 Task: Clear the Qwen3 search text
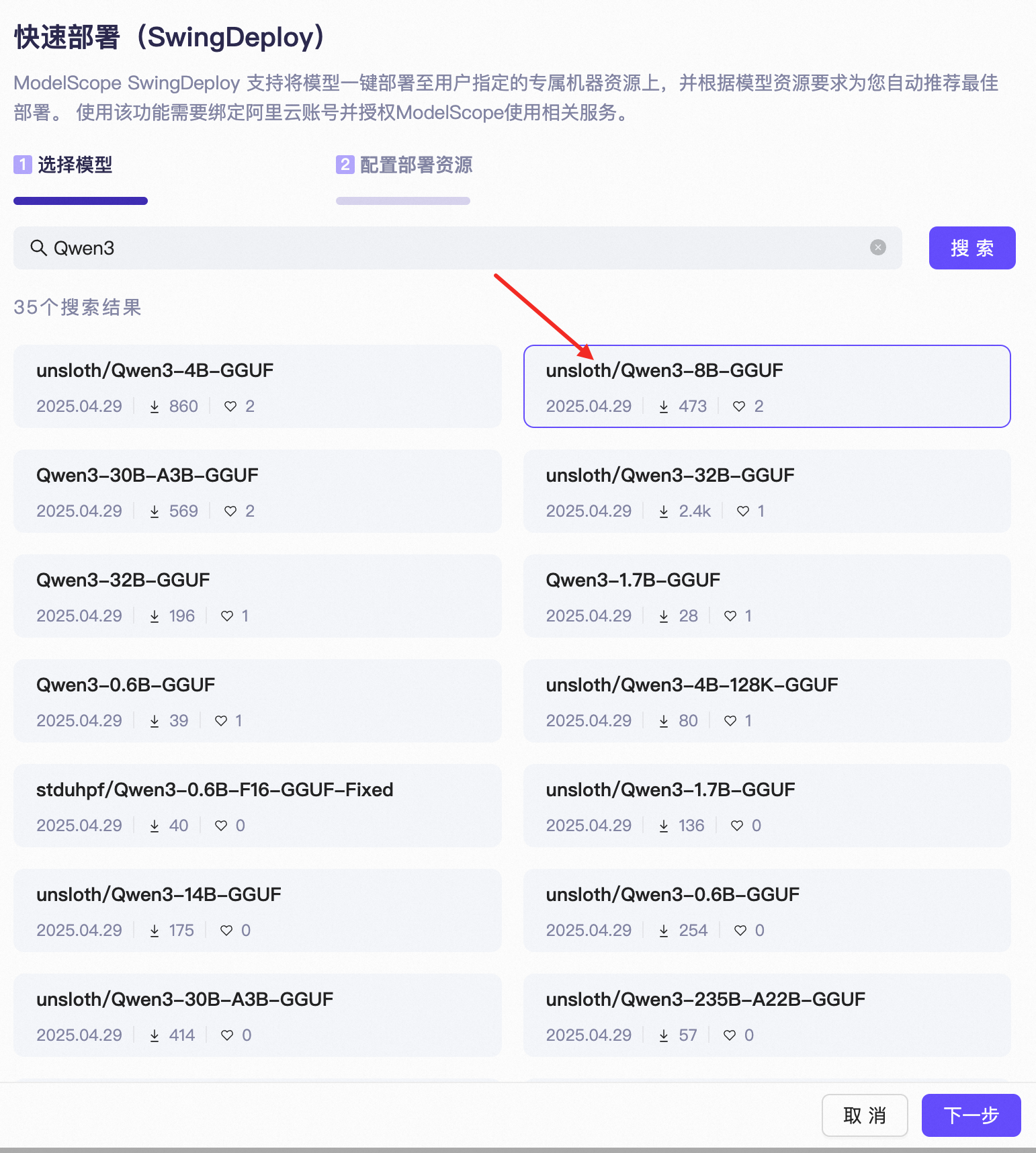877,247
